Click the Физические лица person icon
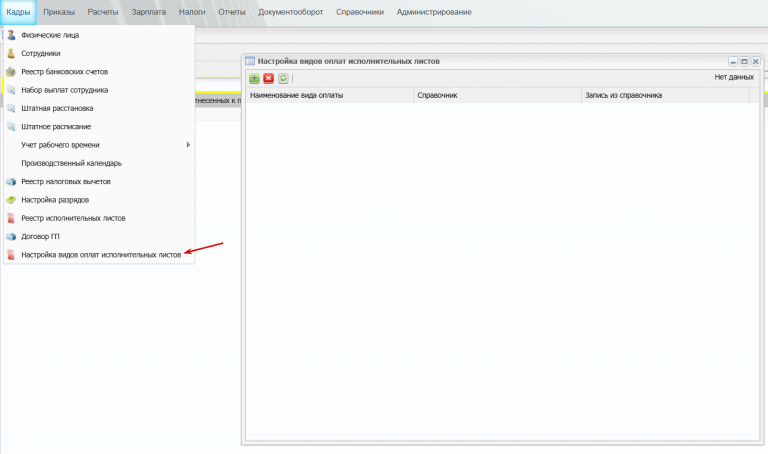The width and height of the screenshot is (768, 454). [11, 35]
